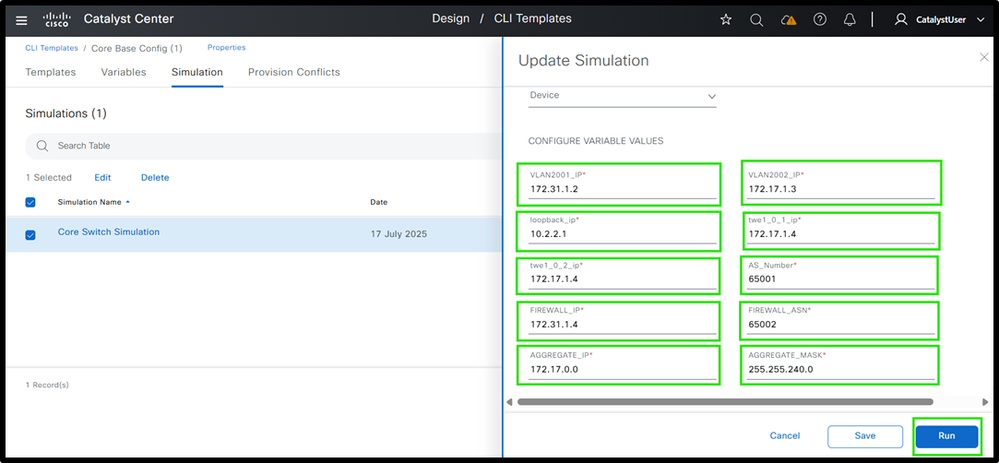Click the Simulations (1) heading
Image resolution: width=999 pixels, height=463 pixels.
point(66,113)
